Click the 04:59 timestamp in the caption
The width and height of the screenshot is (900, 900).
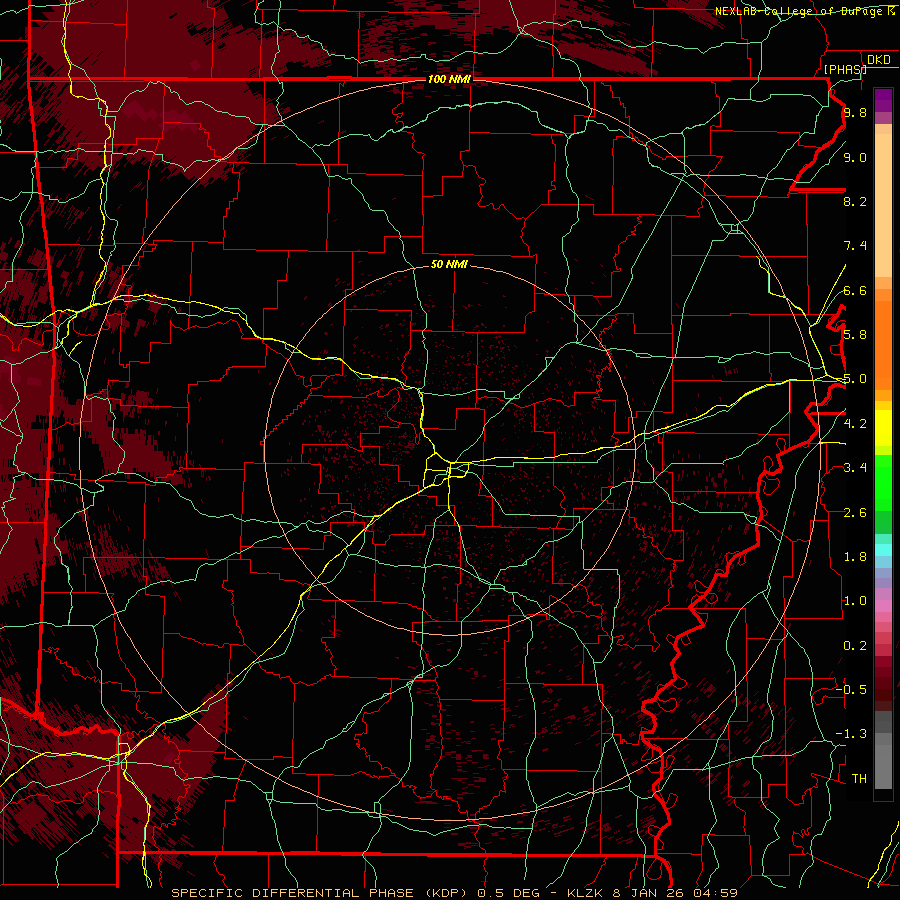pos(714,893)
